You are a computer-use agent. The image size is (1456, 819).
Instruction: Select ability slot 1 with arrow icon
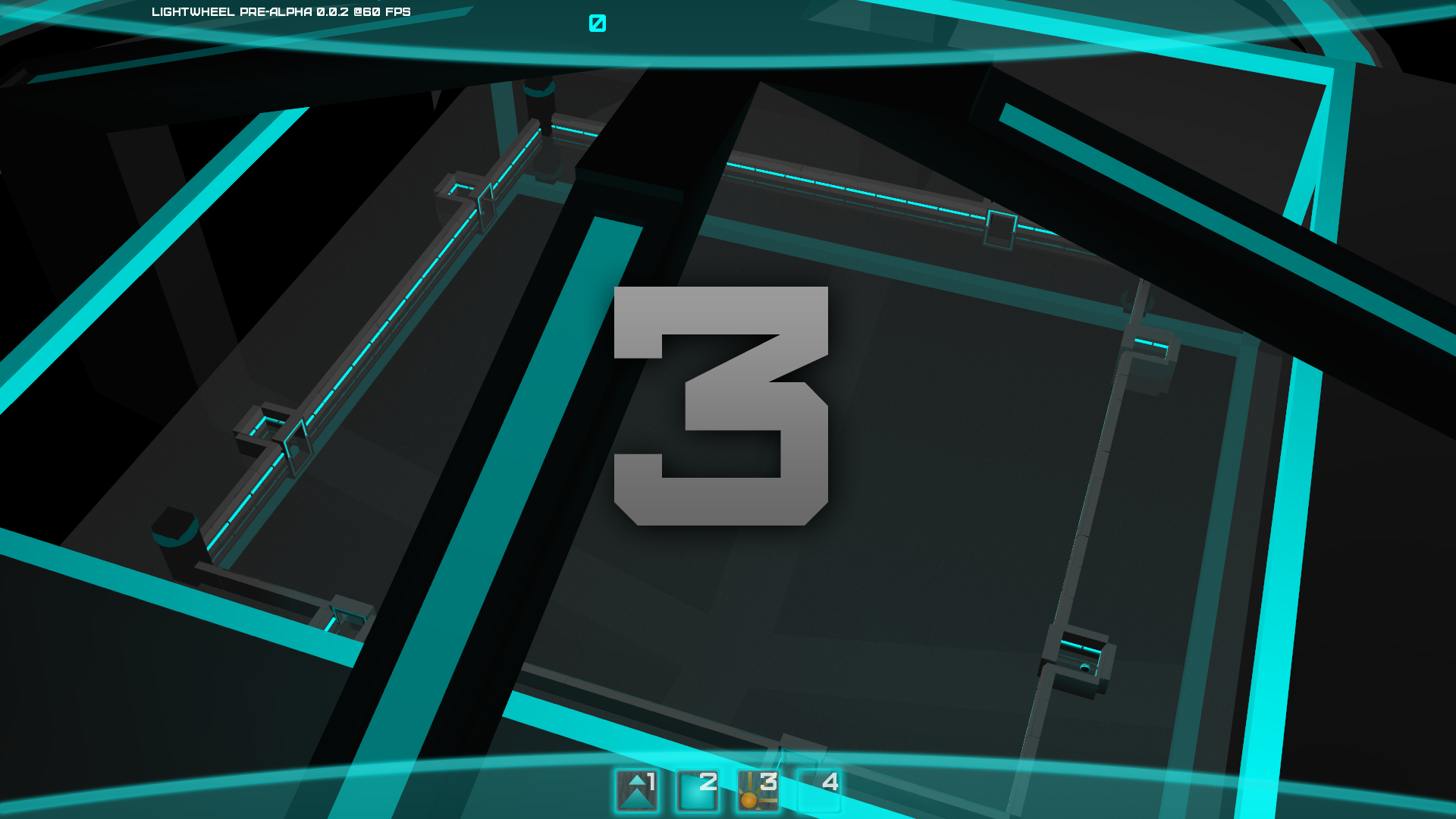[637, 791]
